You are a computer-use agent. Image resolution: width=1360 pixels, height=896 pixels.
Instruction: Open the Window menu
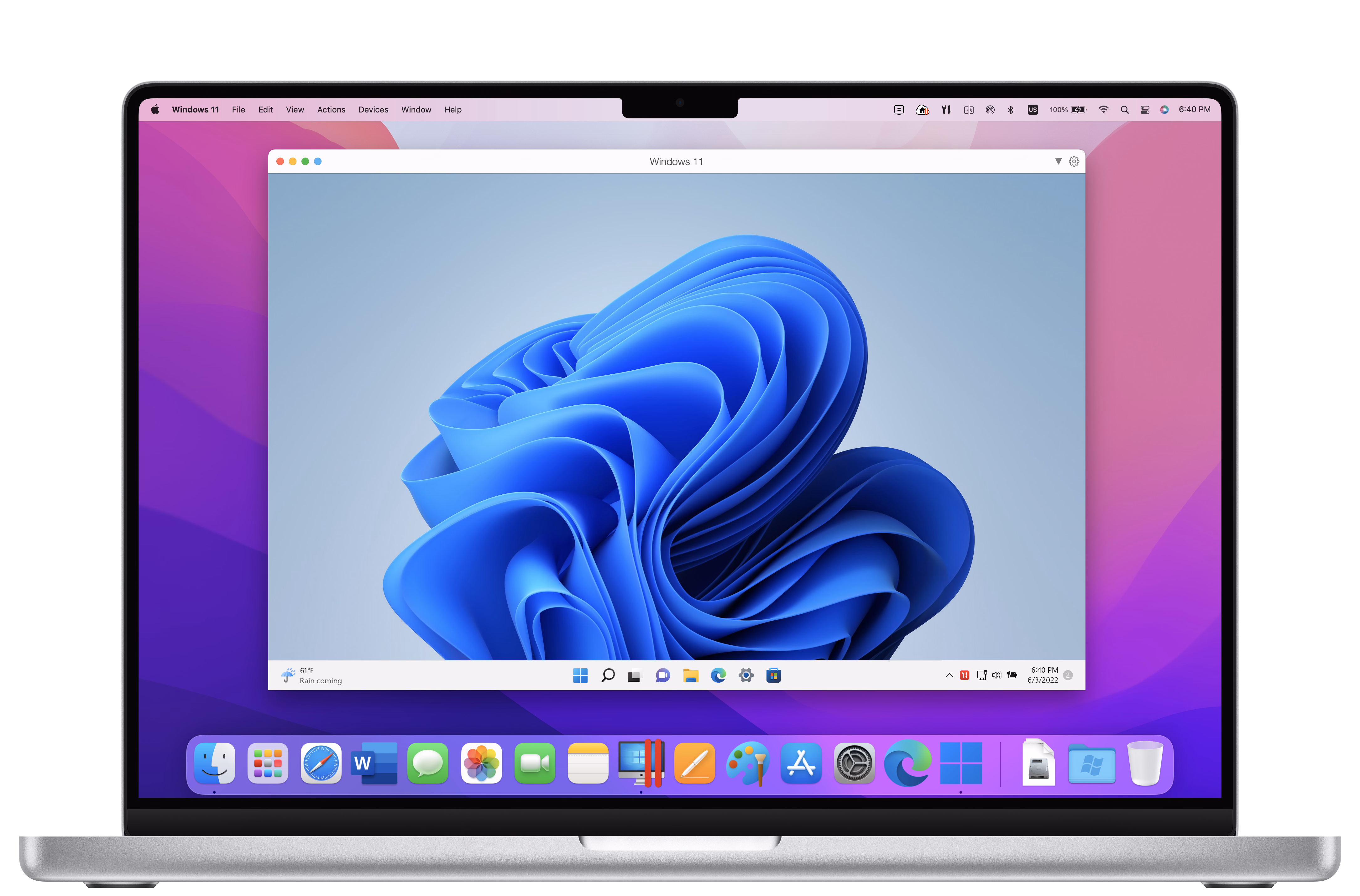coord(416,110)
